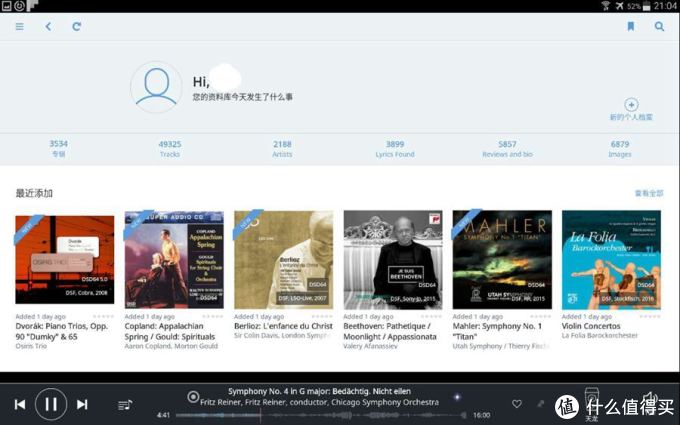Open artist Aaron Copland, Morton Gould

click(171, 346)
